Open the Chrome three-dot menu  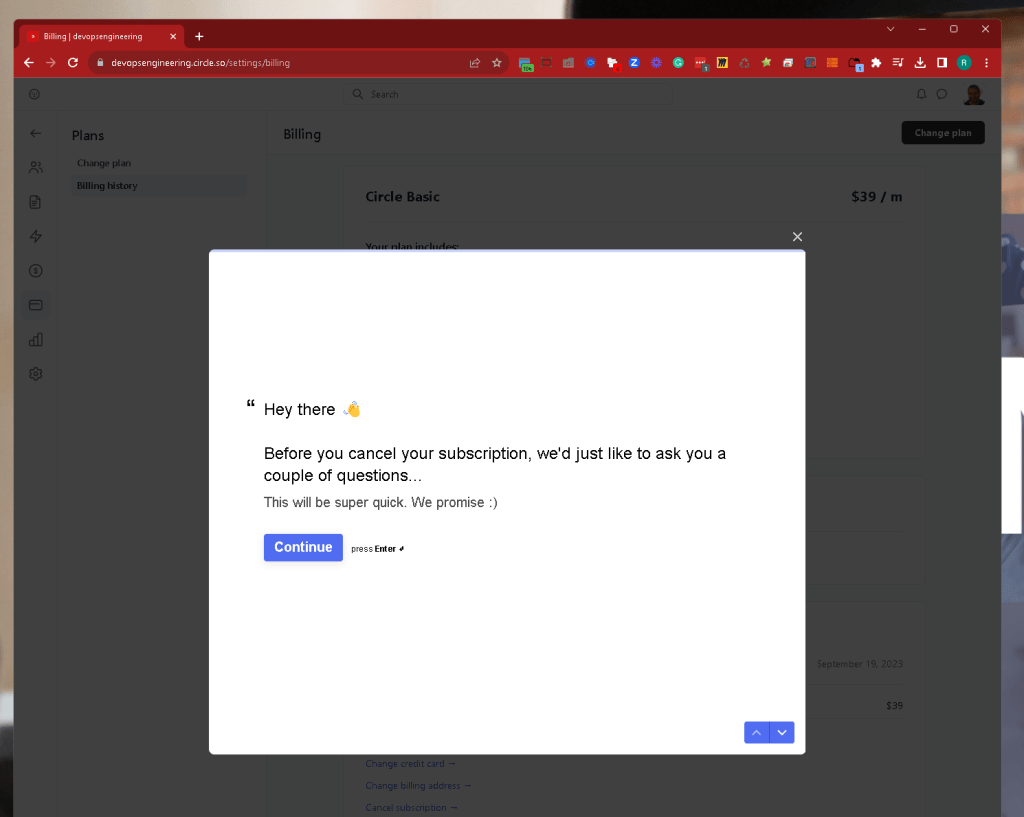(986, 63)
